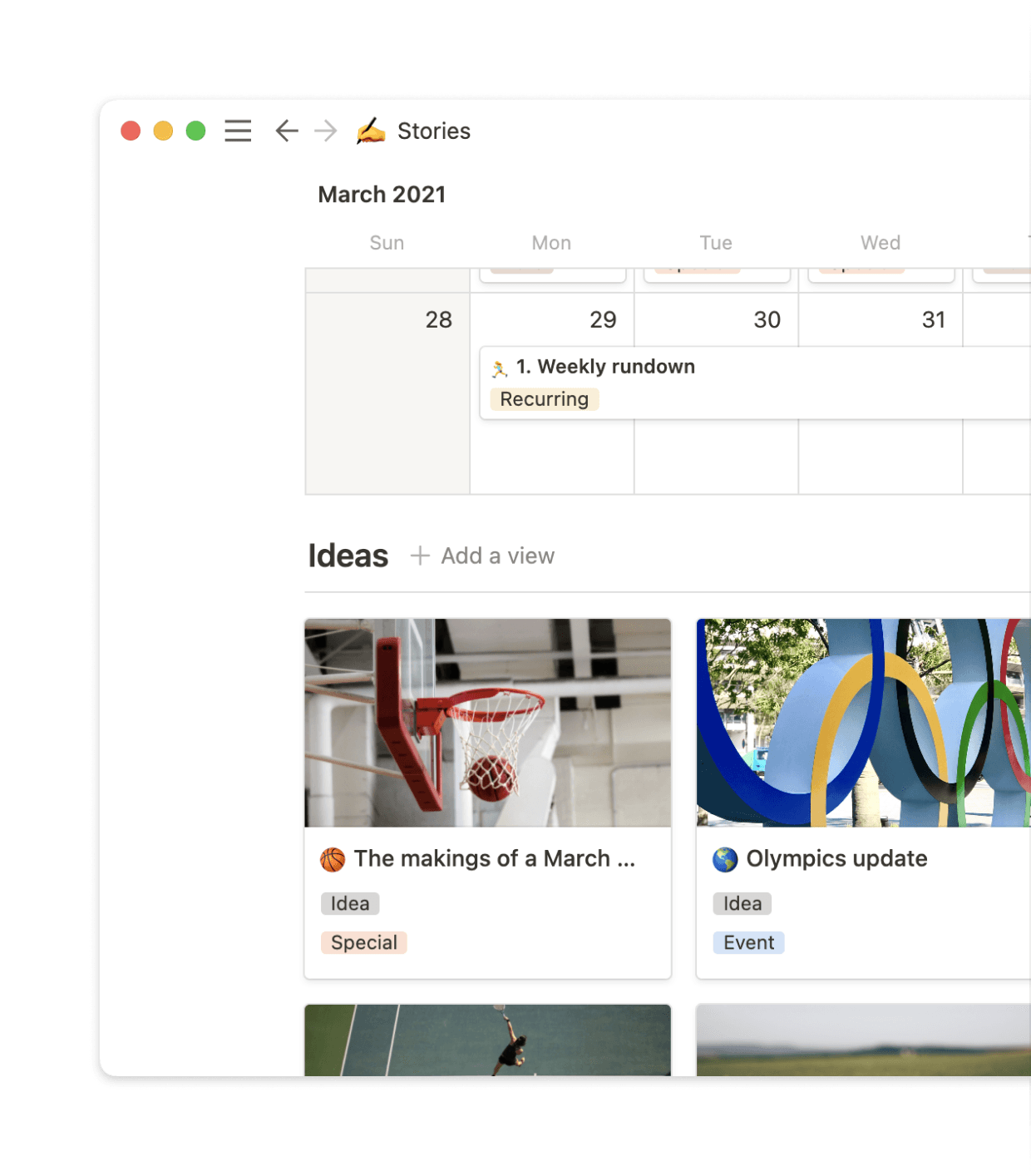
Task: Open the Weekly rundown calendar entry
Action: coord(605,367)
